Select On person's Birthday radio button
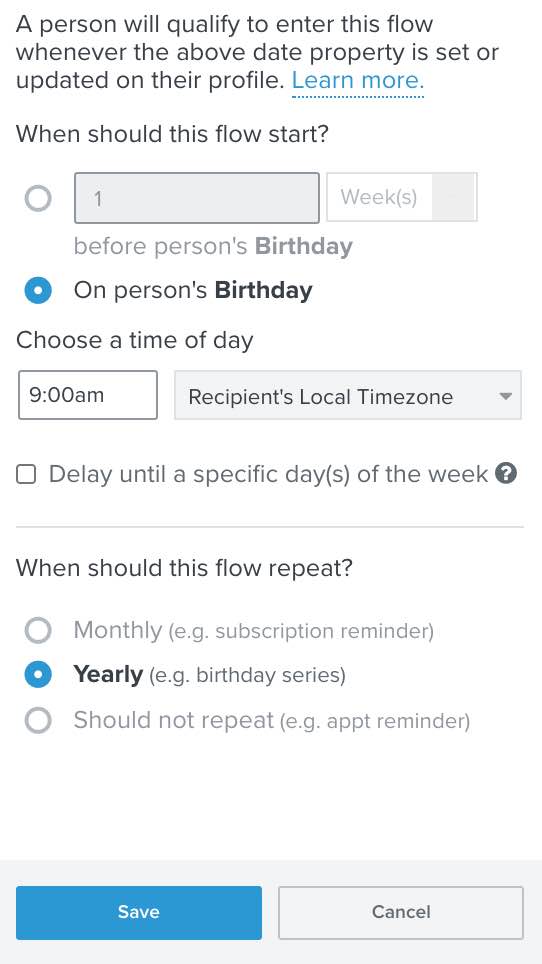The width and height of the screenshot is (542, 964). (x=38, y=290)
